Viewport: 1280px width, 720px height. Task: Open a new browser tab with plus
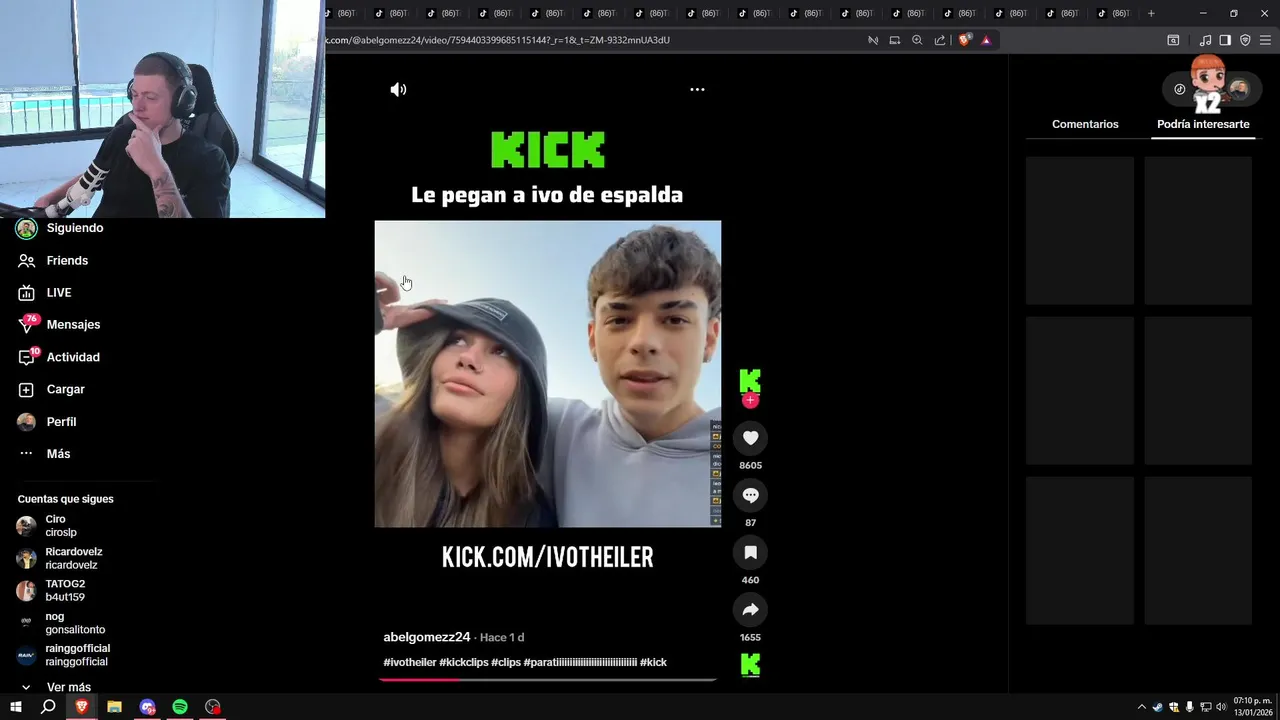(1151, 13)
